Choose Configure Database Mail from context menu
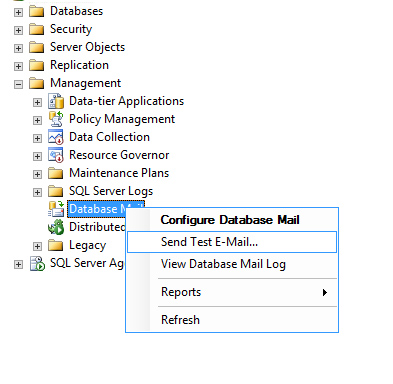This screenshot has width=393, height=384. coord(230,220)
